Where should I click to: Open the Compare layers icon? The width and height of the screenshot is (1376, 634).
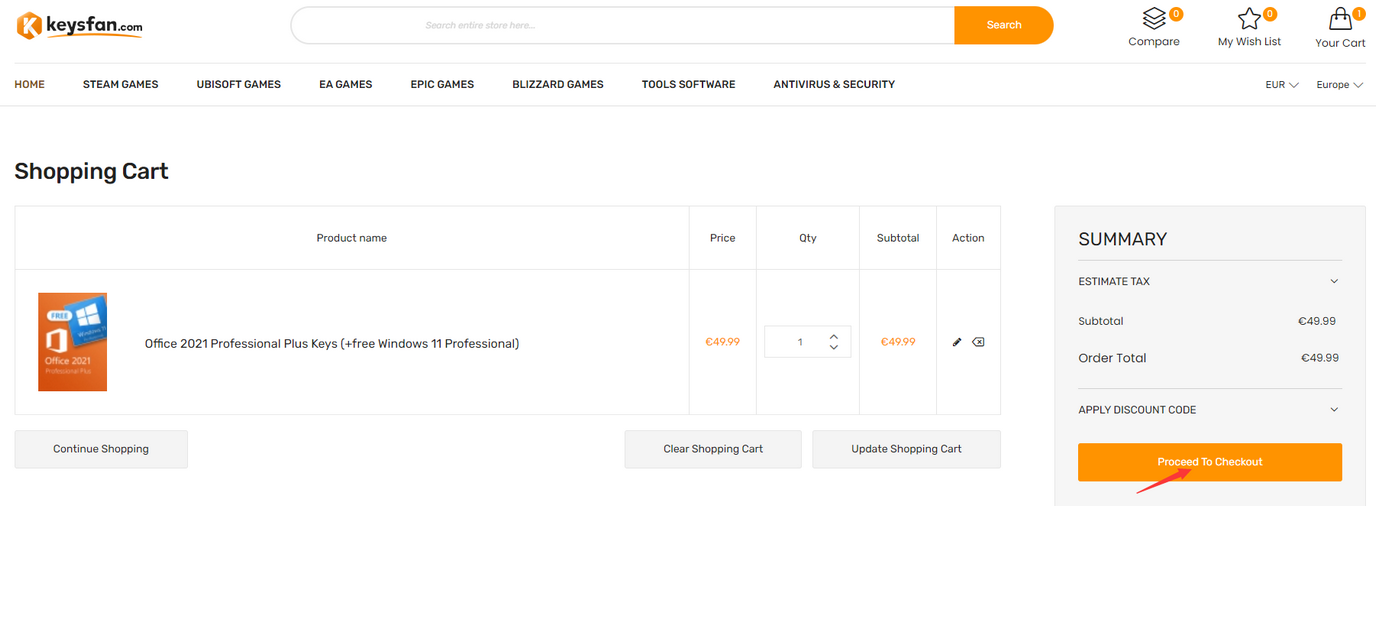click(1154, 19)
